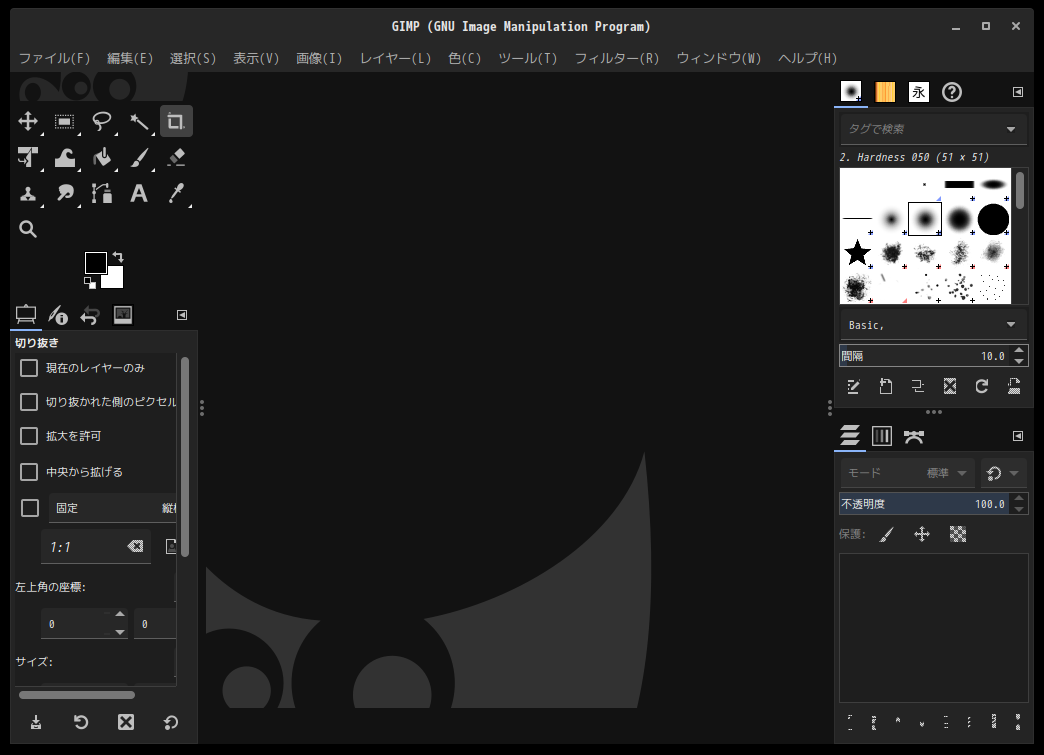This screenshot has width=1044, height=755.
Task: Switch to the Device Status tab
Action: (x=58, y=314)
